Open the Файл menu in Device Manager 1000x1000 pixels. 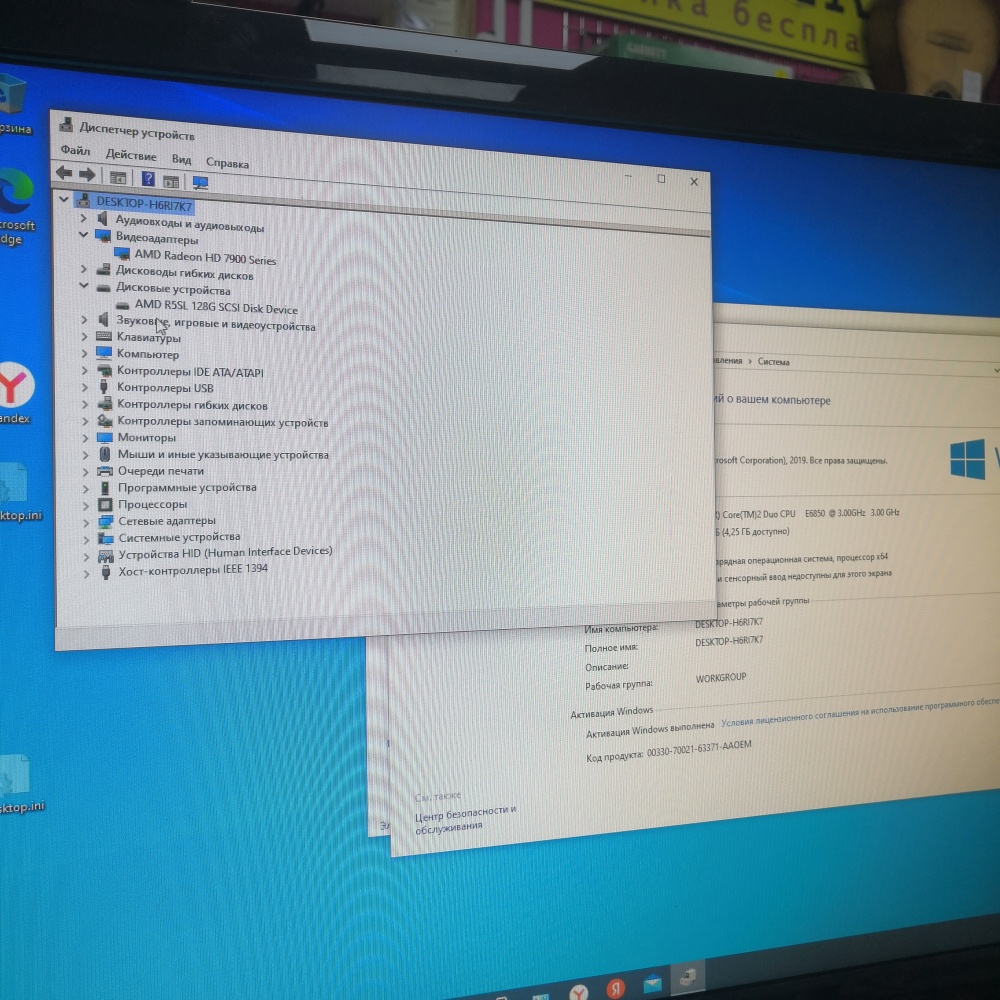[75, 151]
